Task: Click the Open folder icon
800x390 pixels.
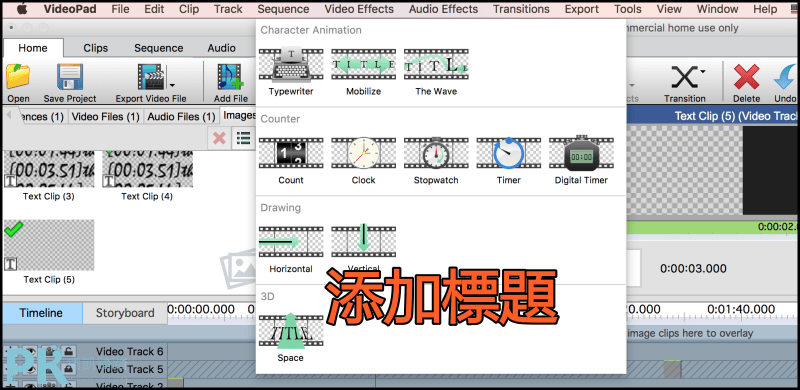Action: (x=18, y=77)
